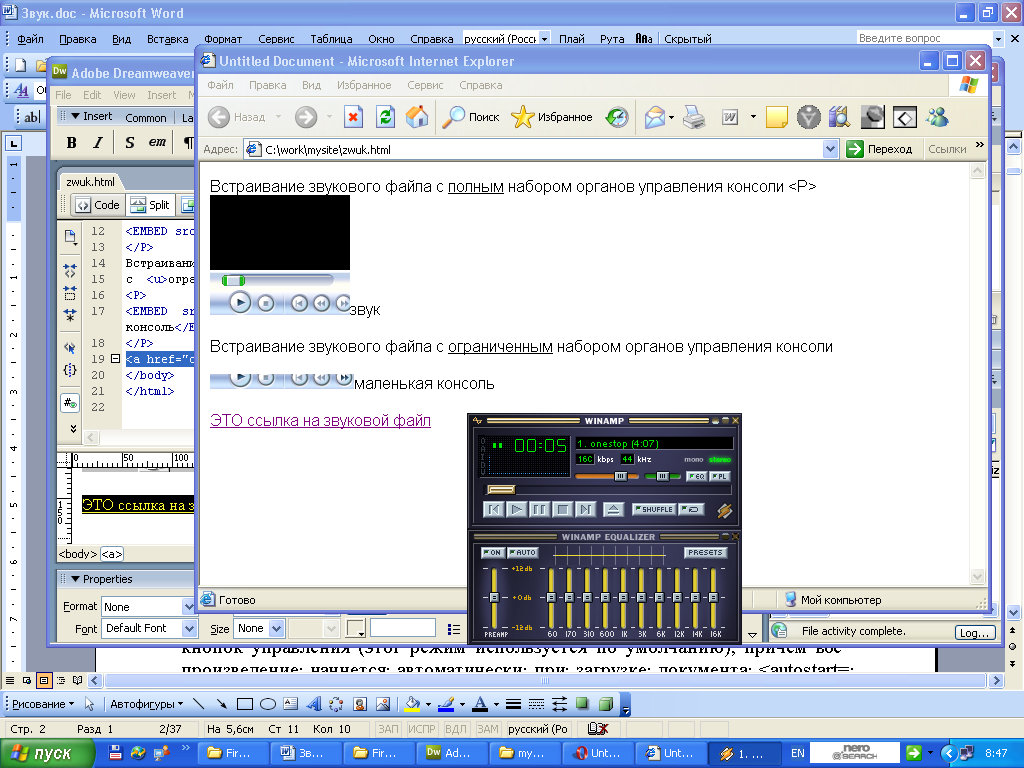Open History icon in IE toolbar
The height and width of the screenshot is (768, 1024).
tap(616, 117)
